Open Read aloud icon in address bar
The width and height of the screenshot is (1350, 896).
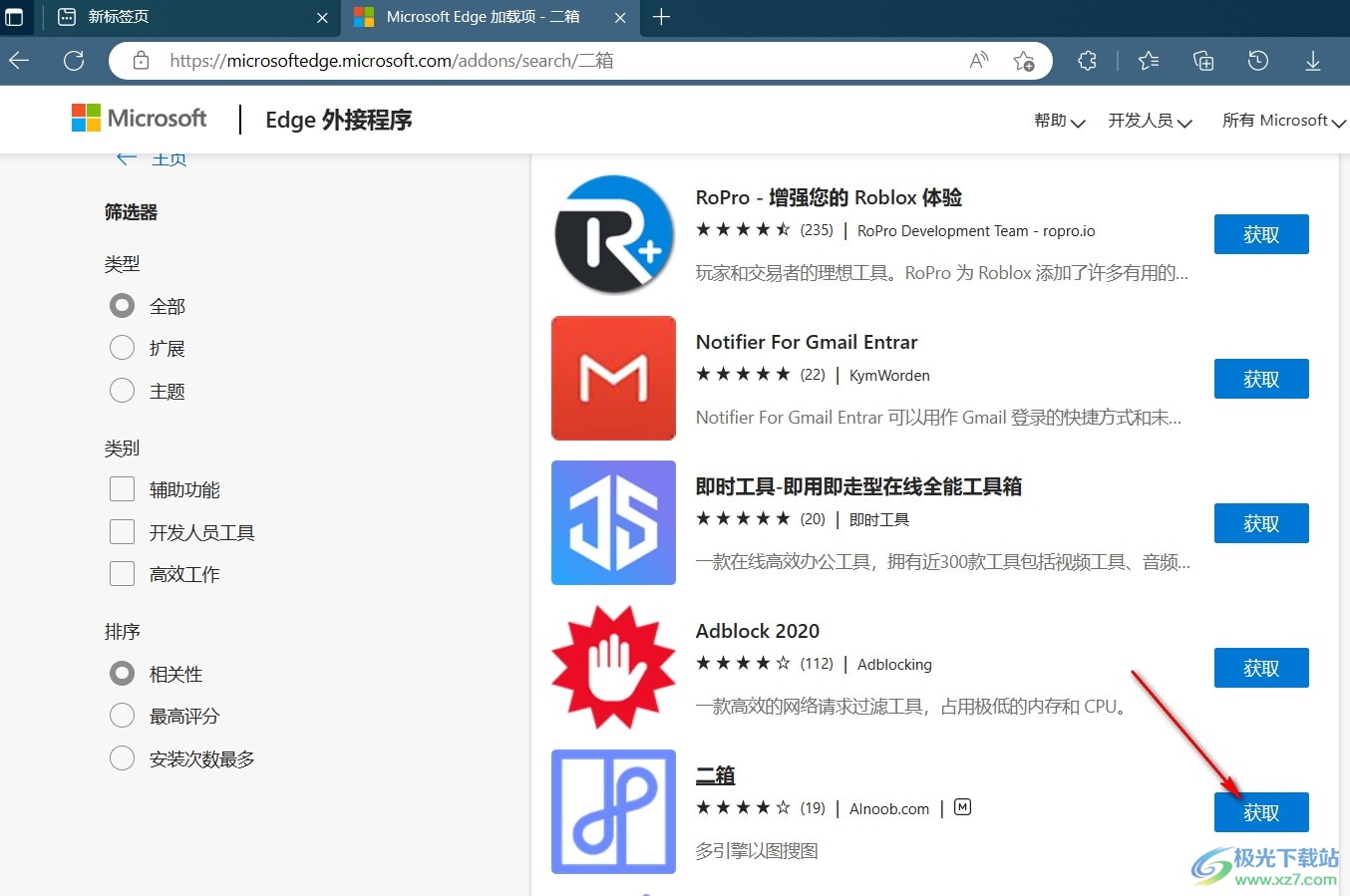pyautogui.click(x=979, y=61)
